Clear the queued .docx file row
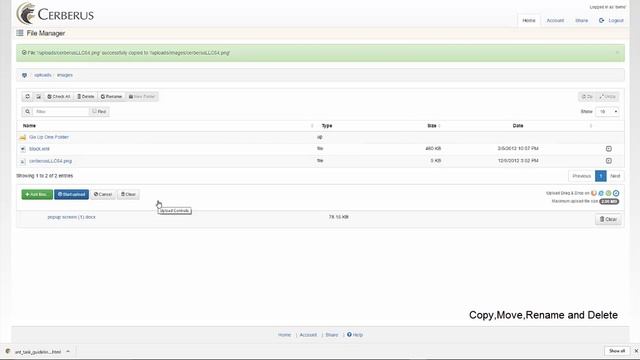 608,219
